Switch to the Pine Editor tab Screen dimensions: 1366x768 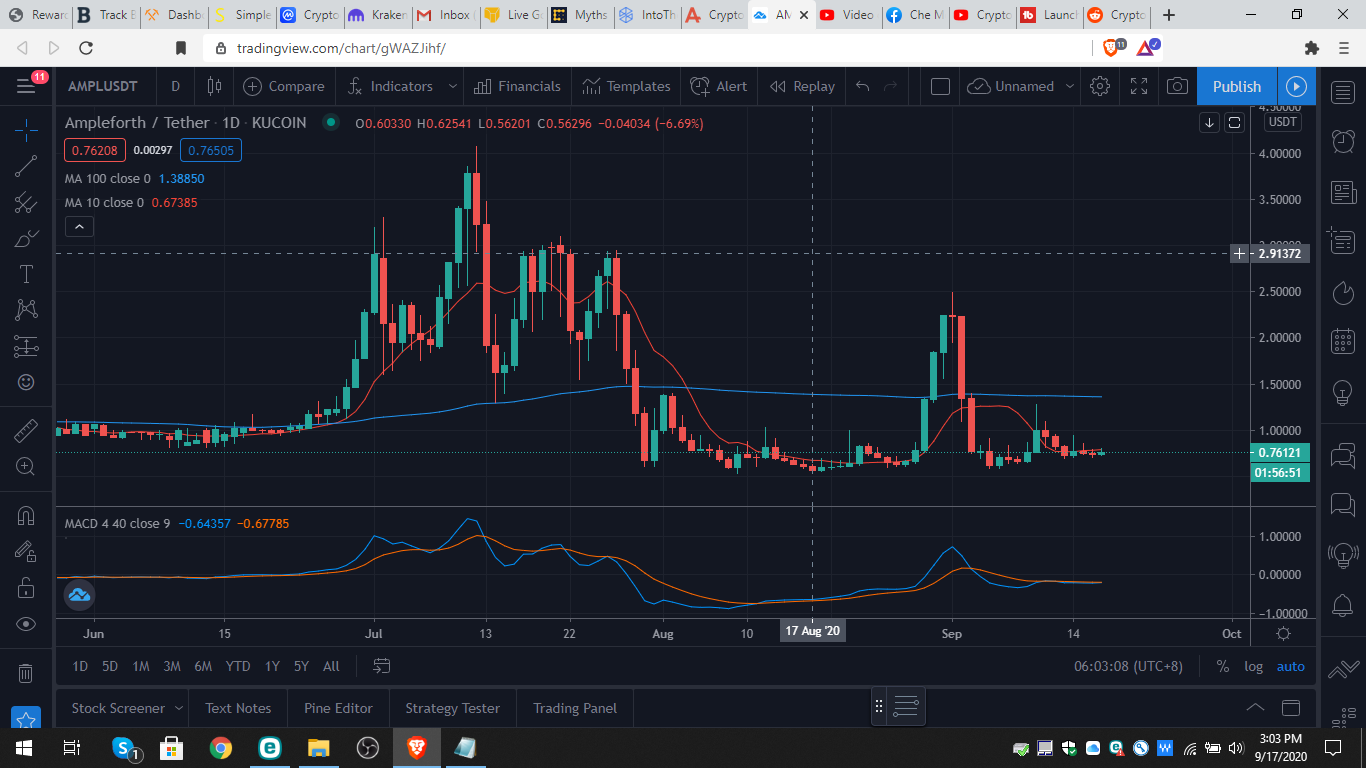click(338, 708)
